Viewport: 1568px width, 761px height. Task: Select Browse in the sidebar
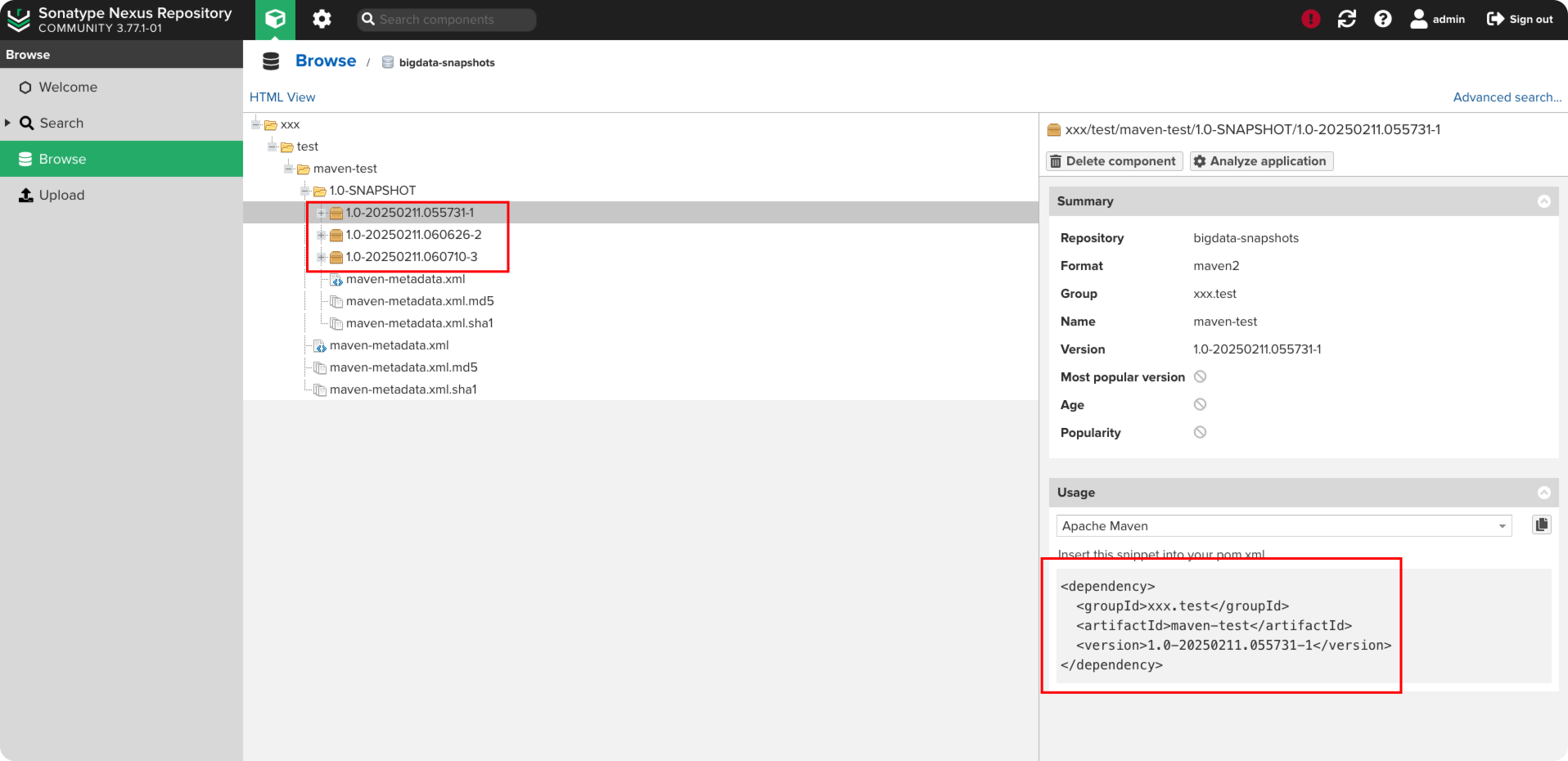coord(121,159)
